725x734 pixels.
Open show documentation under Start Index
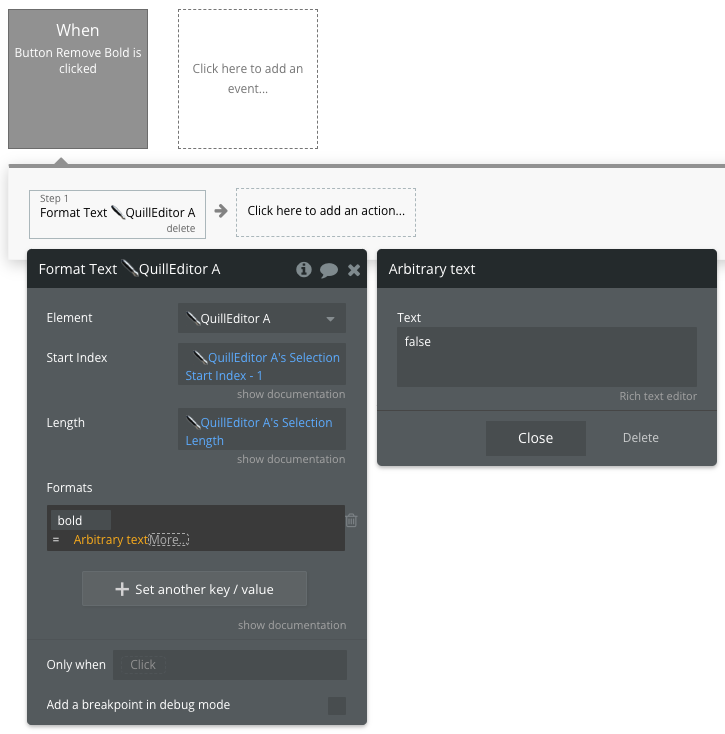[291, 395]
